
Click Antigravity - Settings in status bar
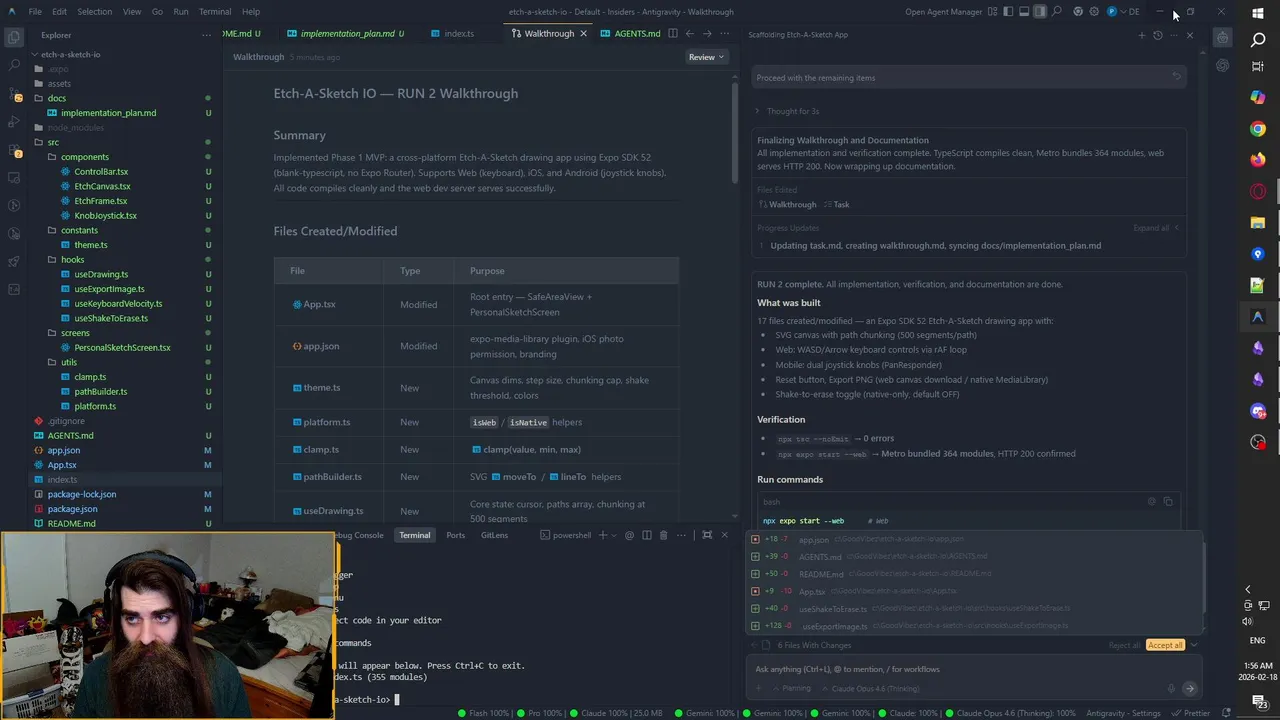point(1123,713)
